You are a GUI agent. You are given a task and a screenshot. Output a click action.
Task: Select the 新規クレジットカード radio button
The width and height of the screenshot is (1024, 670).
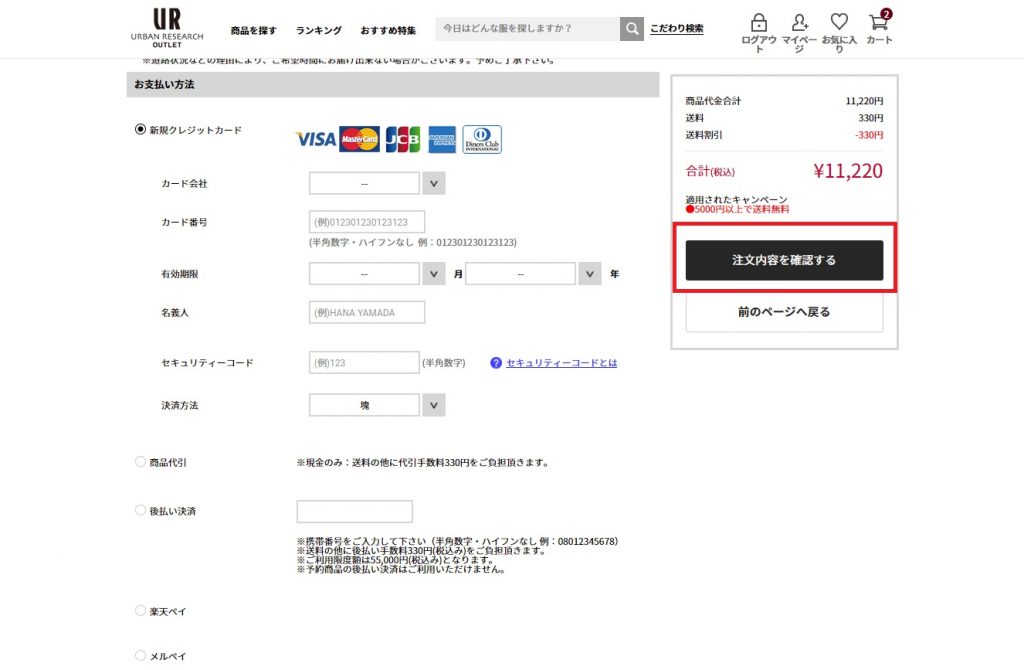coord(140,130)
